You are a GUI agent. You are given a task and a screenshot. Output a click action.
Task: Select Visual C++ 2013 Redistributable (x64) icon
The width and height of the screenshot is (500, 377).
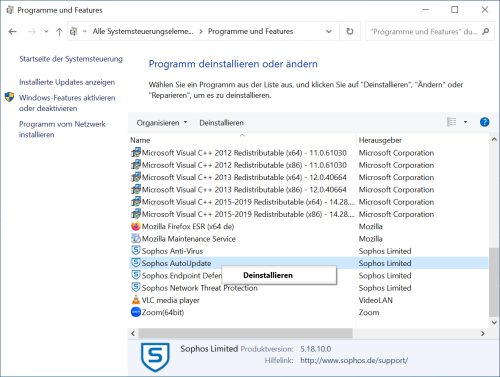pos(136,177)
